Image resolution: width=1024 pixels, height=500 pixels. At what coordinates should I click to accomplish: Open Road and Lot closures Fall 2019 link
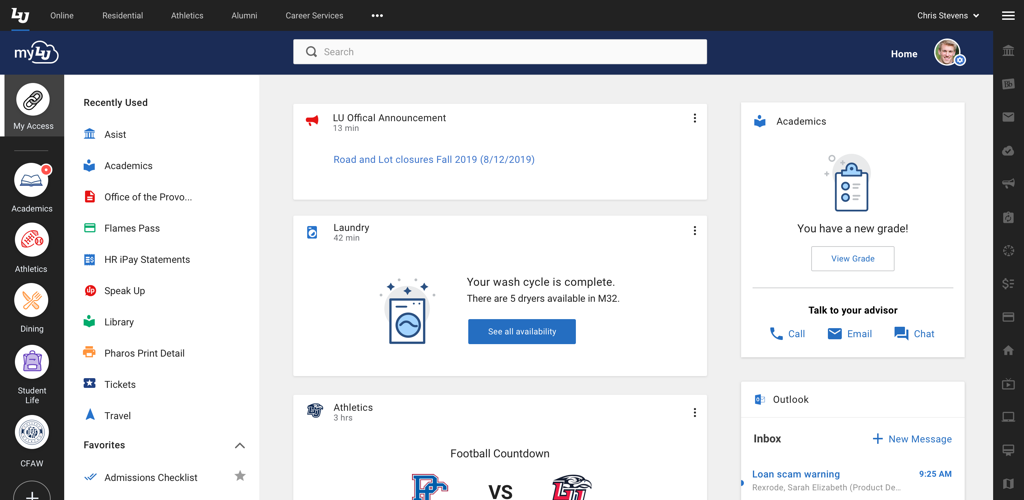pyautogui.click(x=434, y=159)
